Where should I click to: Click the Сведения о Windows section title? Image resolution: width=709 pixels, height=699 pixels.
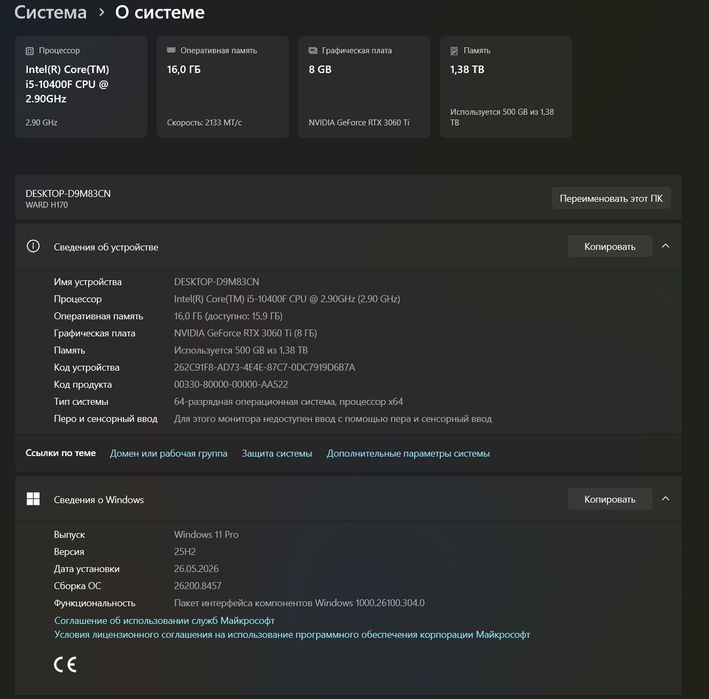coord(99,500)
